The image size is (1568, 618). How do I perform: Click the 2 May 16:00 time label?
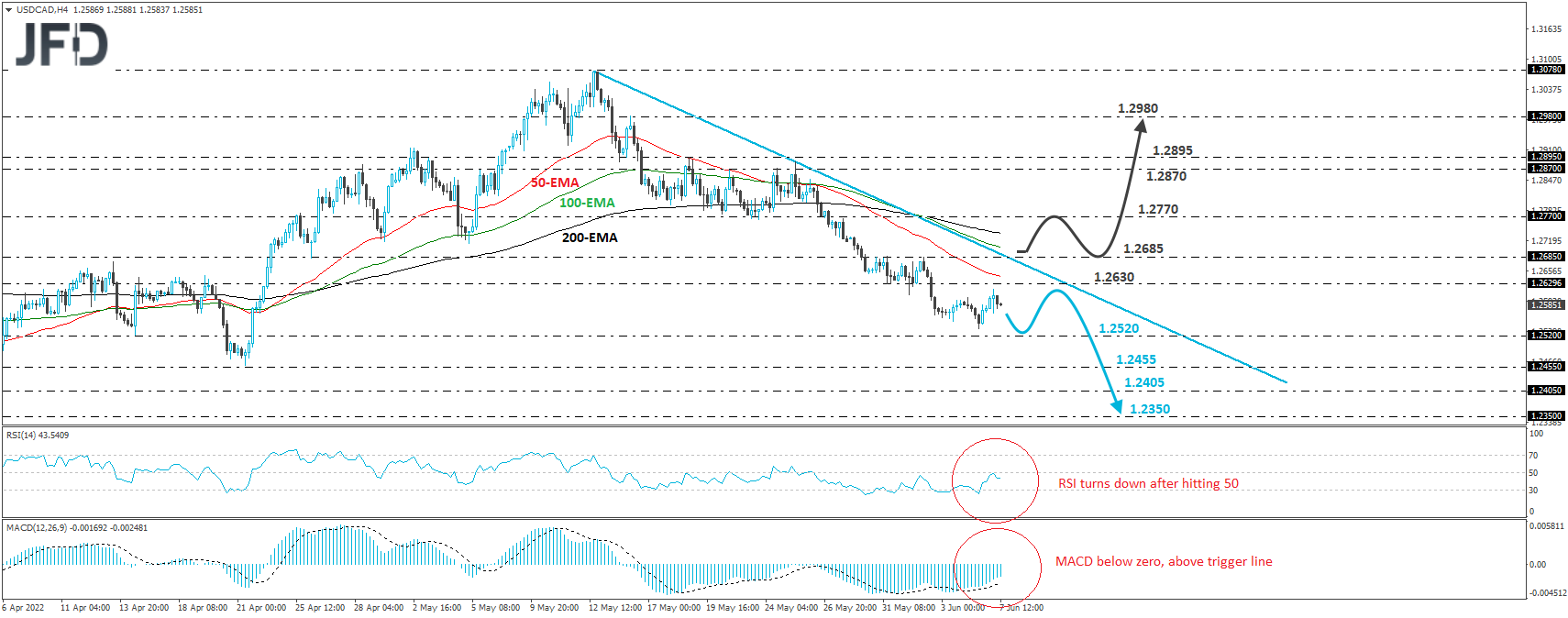click(x=436, y=607)
